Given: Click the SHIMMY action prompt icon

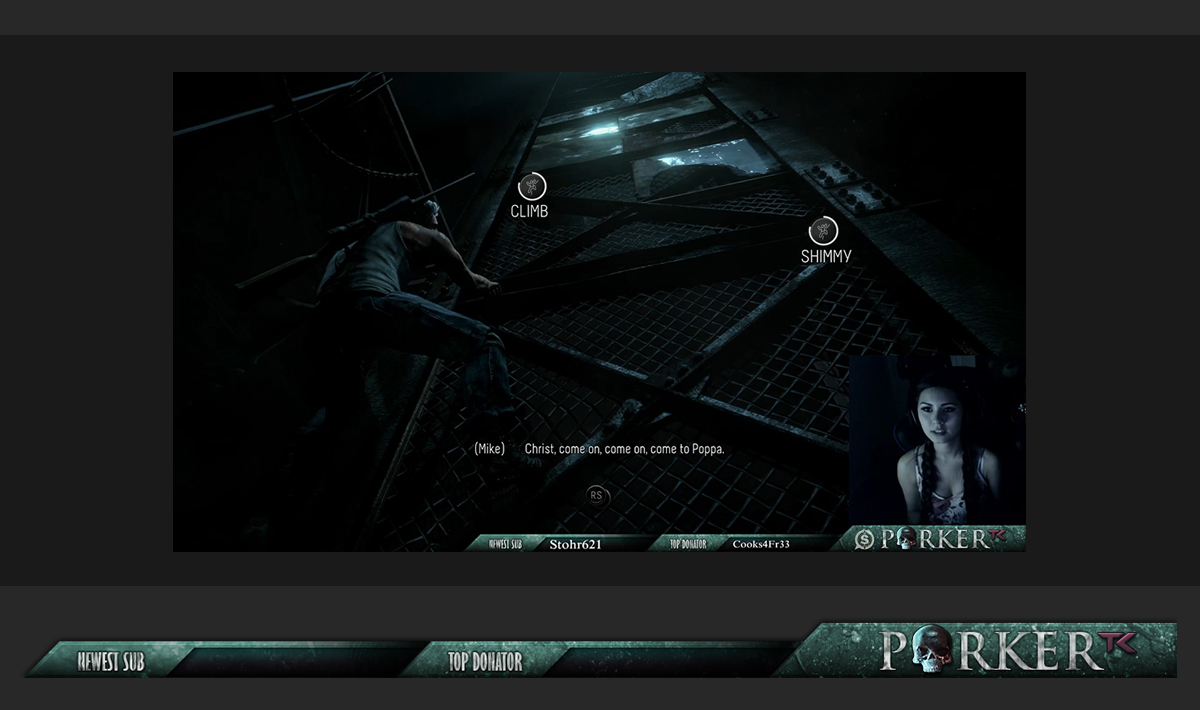Looking at the screenshot, I should (823, 231).
